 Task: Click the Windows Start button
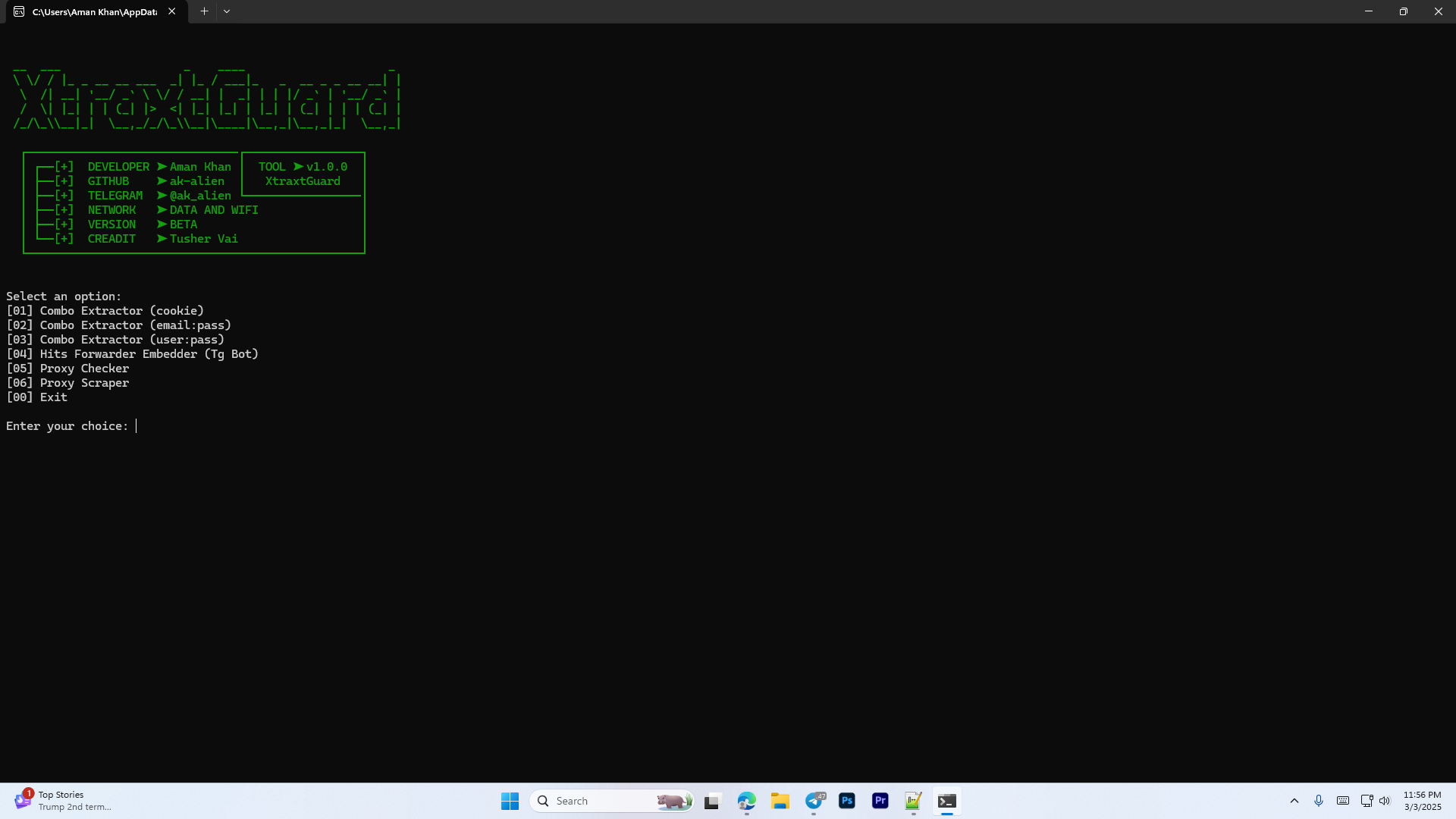(x=510, y=801)
